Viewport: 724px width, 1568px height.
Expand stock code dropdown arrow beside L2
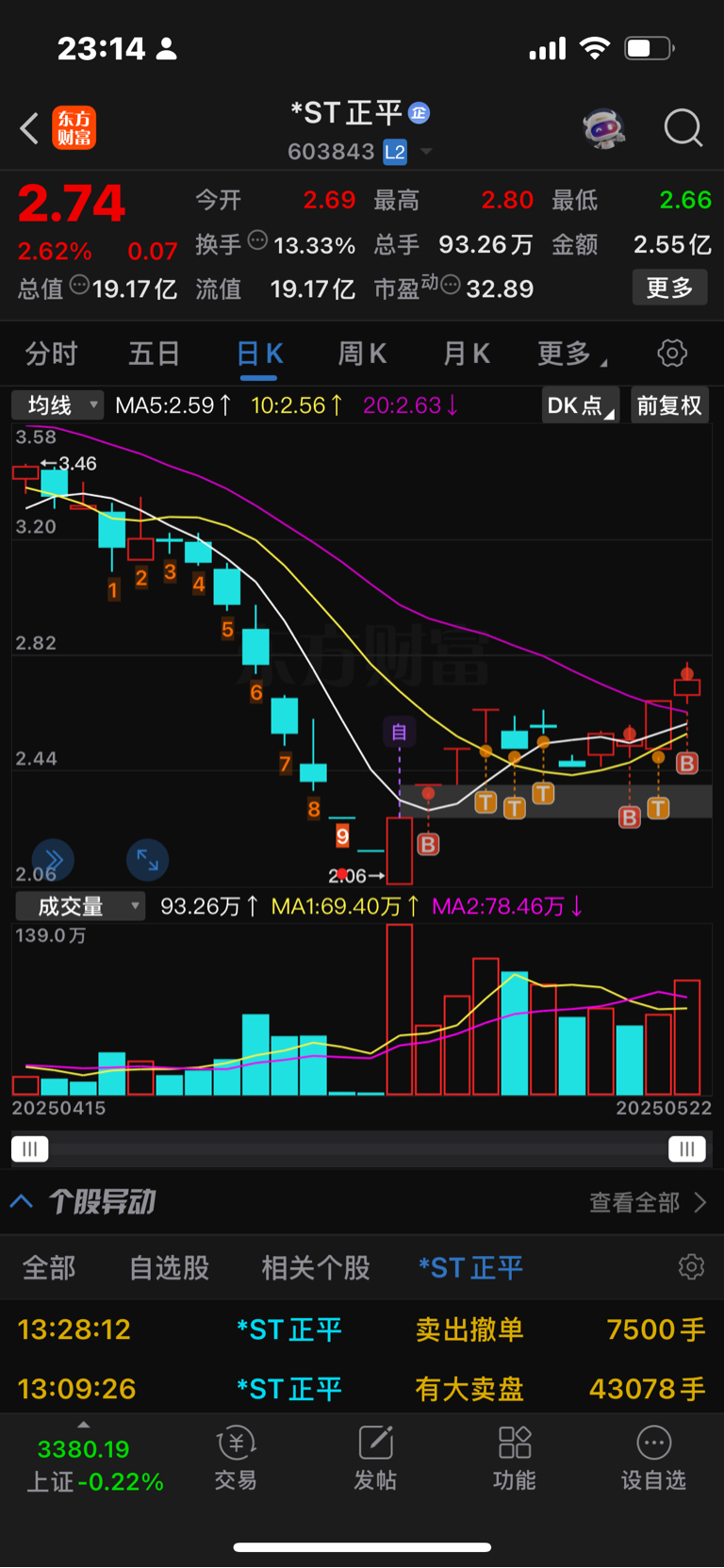click(426, 152)
